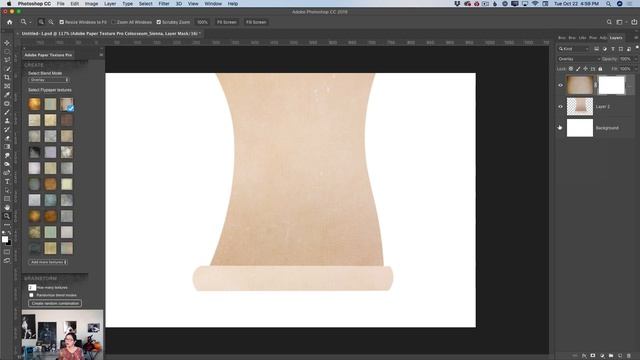Select the Gradient tool
Viewport: 640px width, 360px height.
(7, 147)
